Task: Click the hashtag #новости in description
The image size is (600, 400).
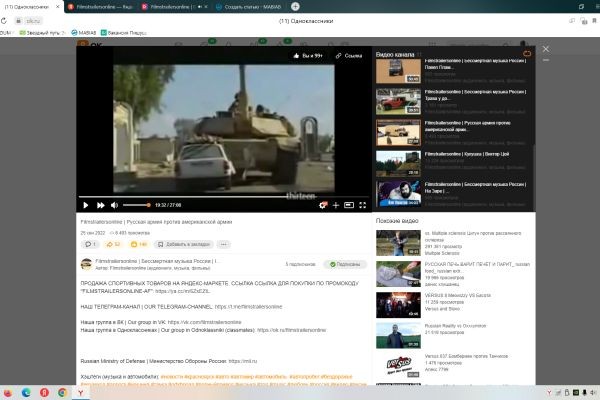Action: click(x=171, y=377)
